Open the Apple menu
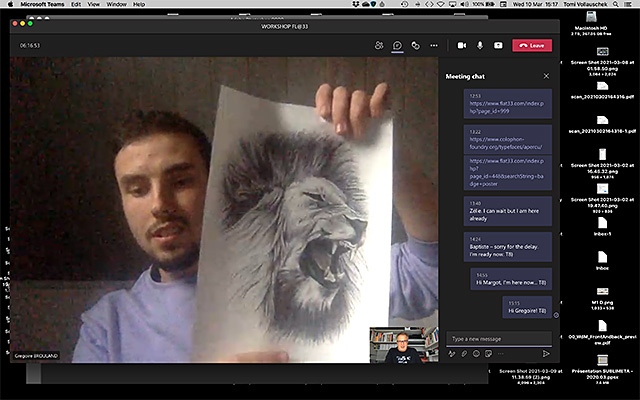This screenshot has width=640, height=400. pyautogui.click(x=11, y=4)
